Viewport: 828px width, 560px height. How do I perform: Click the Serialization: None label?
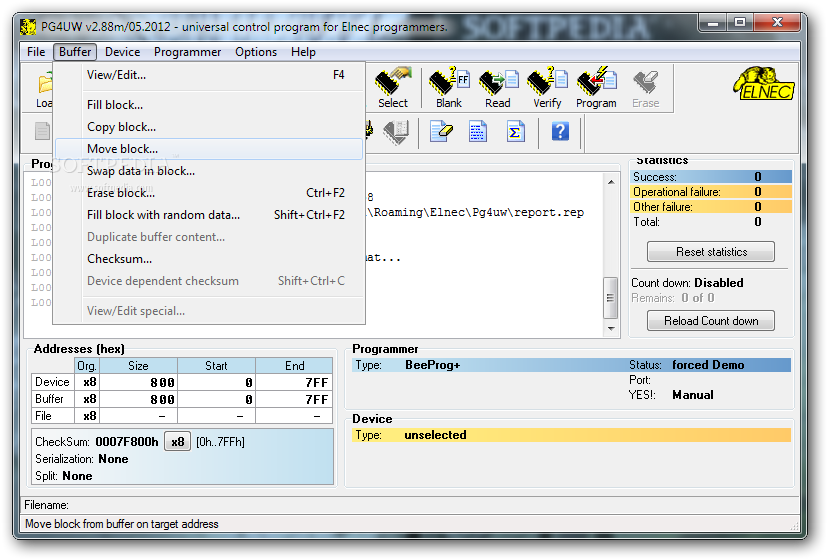82,459
